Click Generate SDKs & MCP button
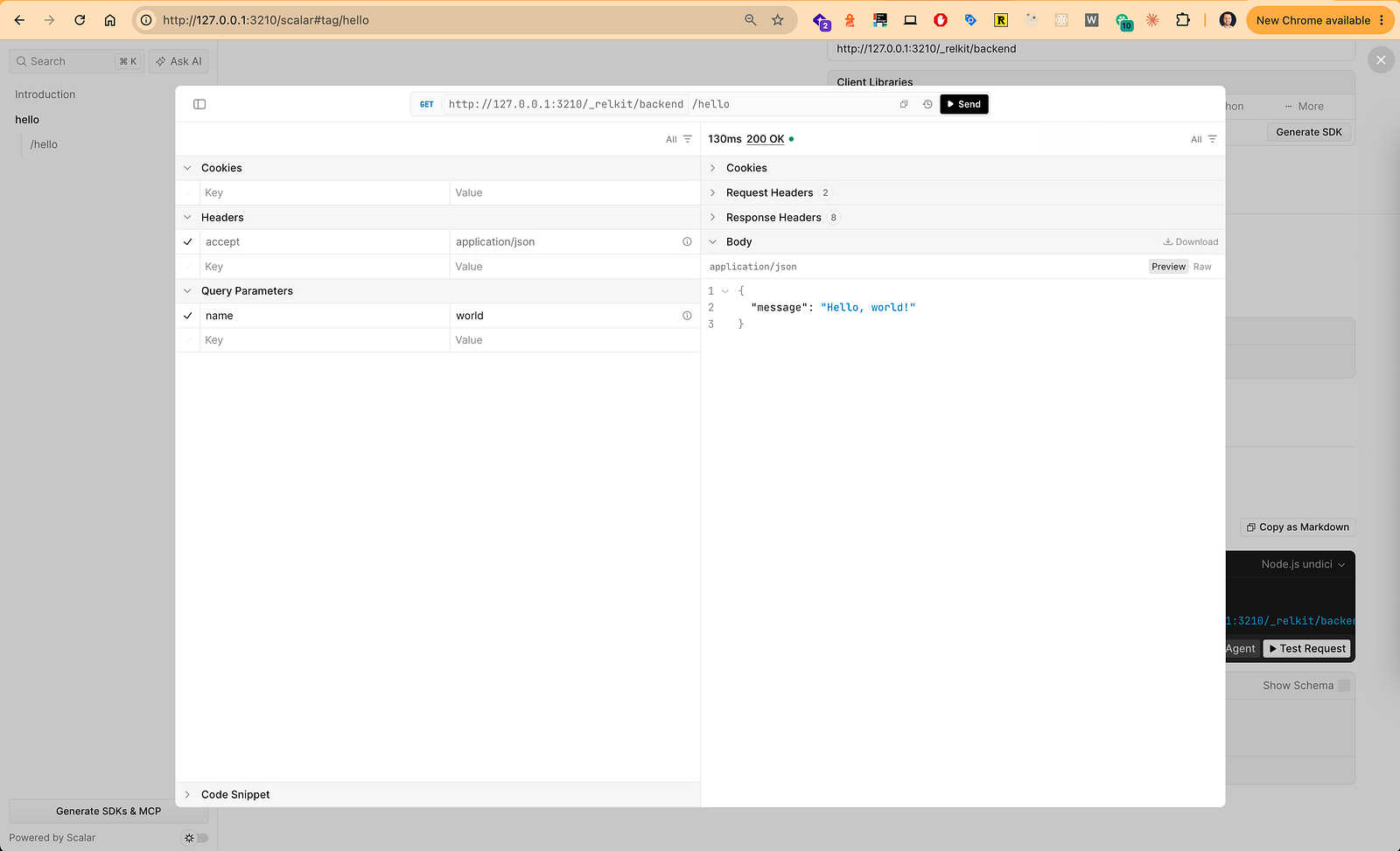The height and width of the screenshot is (851, 1400). [108, 811]
